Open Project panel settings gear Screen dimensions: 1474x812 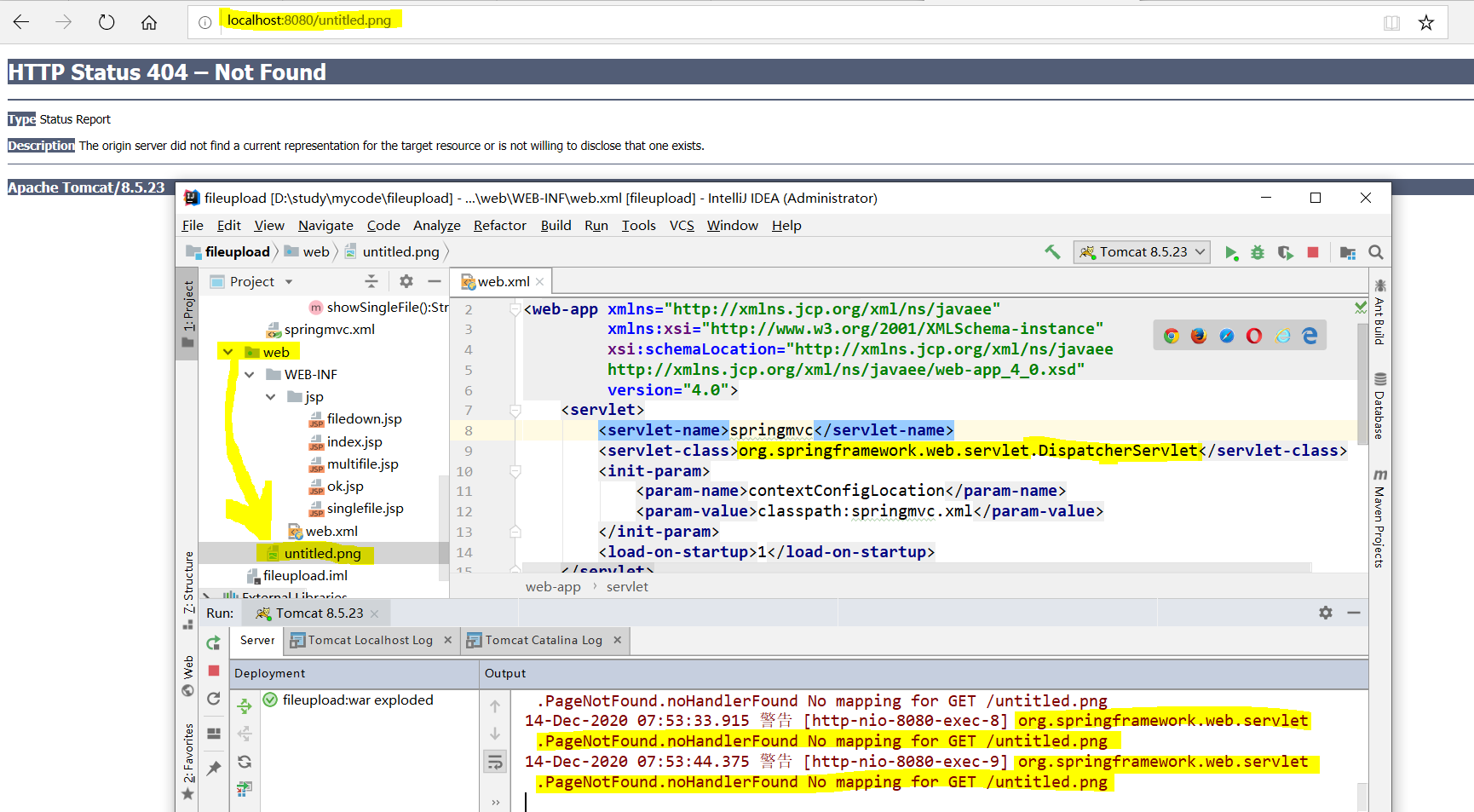tap(406, 281)
